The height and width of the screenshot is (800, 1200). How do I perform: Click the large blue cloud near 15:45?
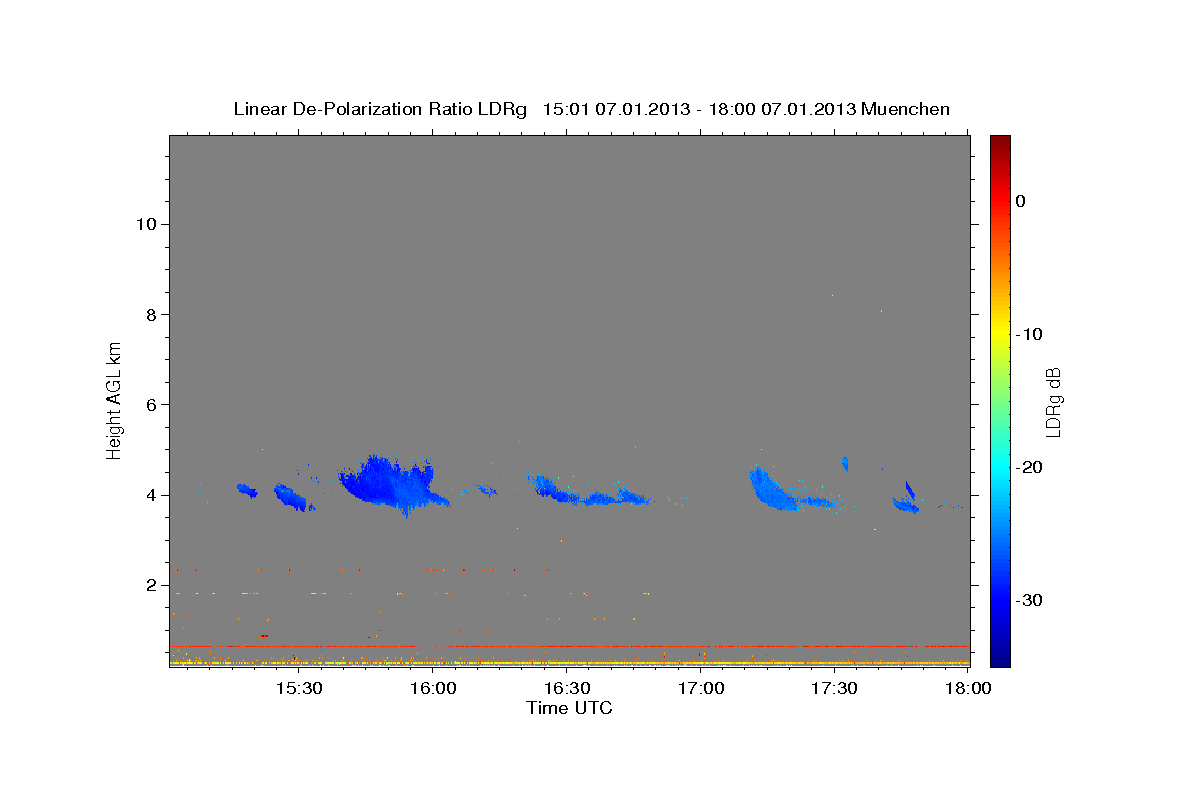(392, 484)
